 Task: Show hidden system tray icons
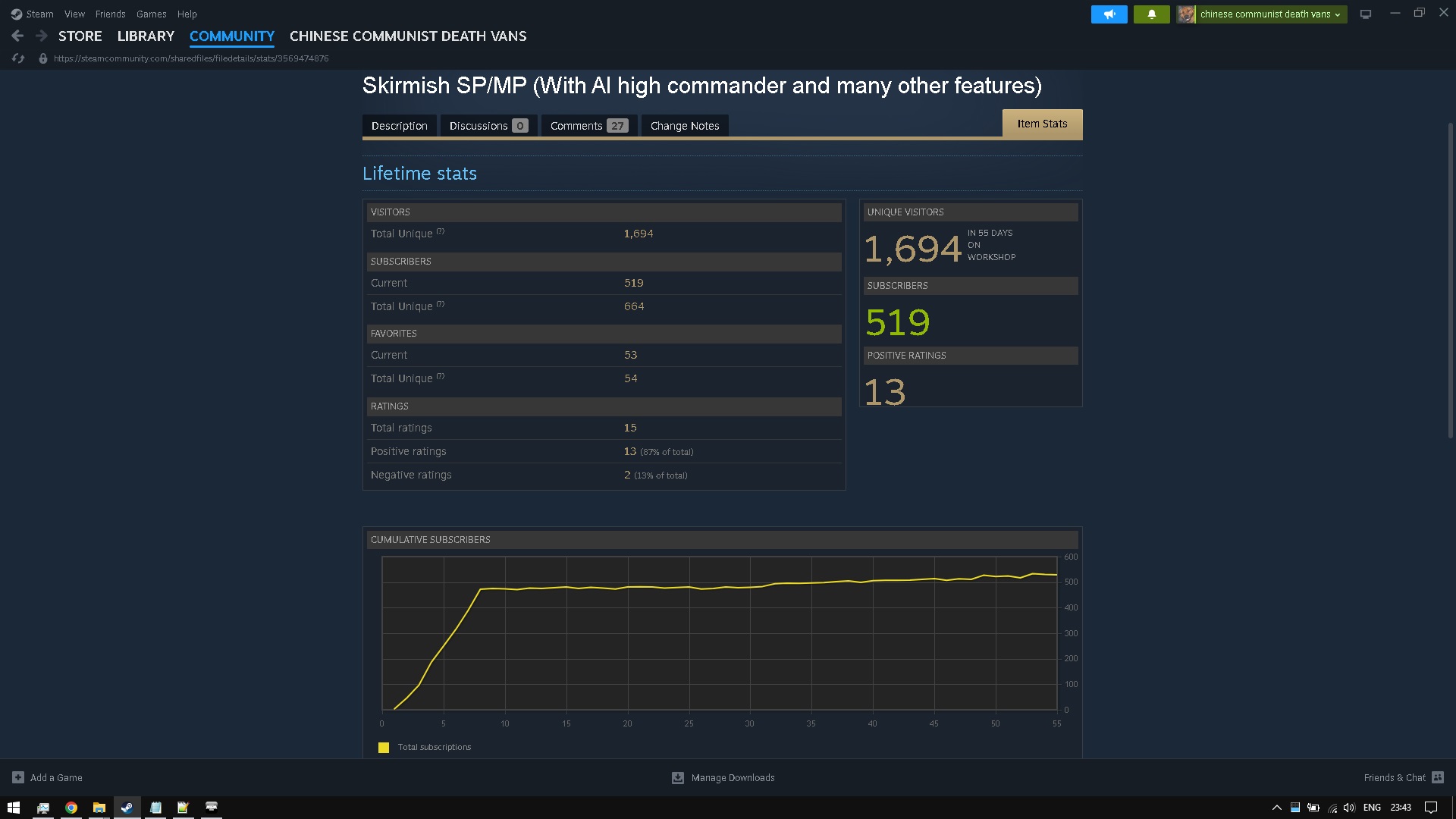[x=1276, y=808]
